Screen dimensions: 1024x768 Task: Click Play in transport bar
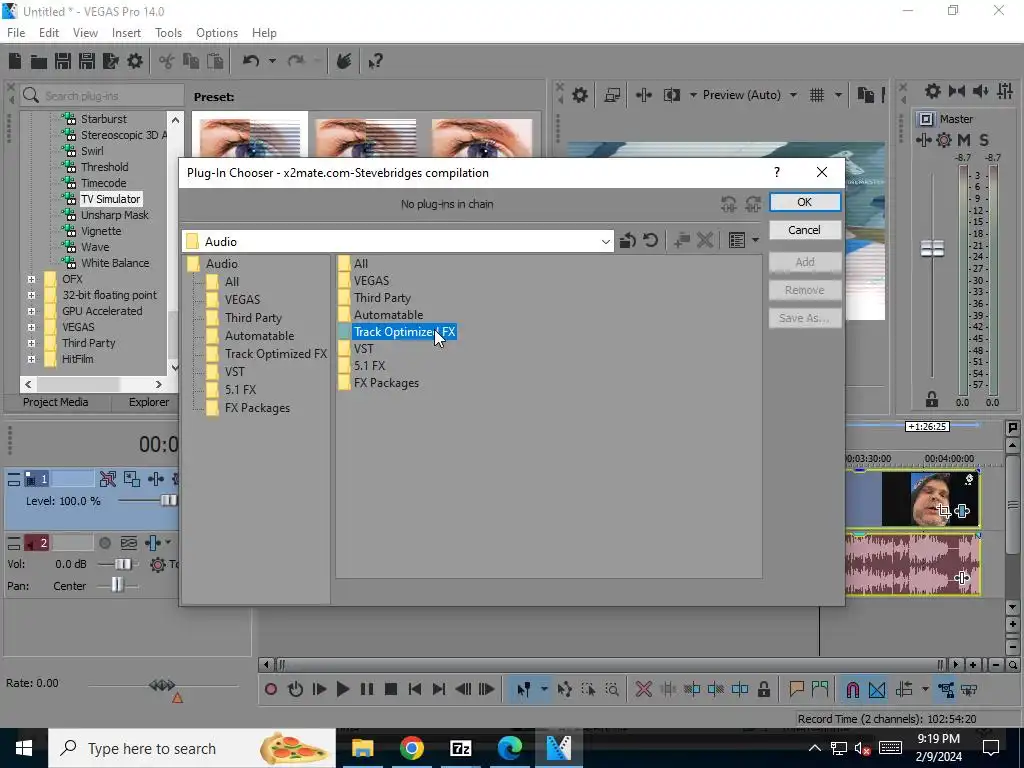tap(343, 690)
